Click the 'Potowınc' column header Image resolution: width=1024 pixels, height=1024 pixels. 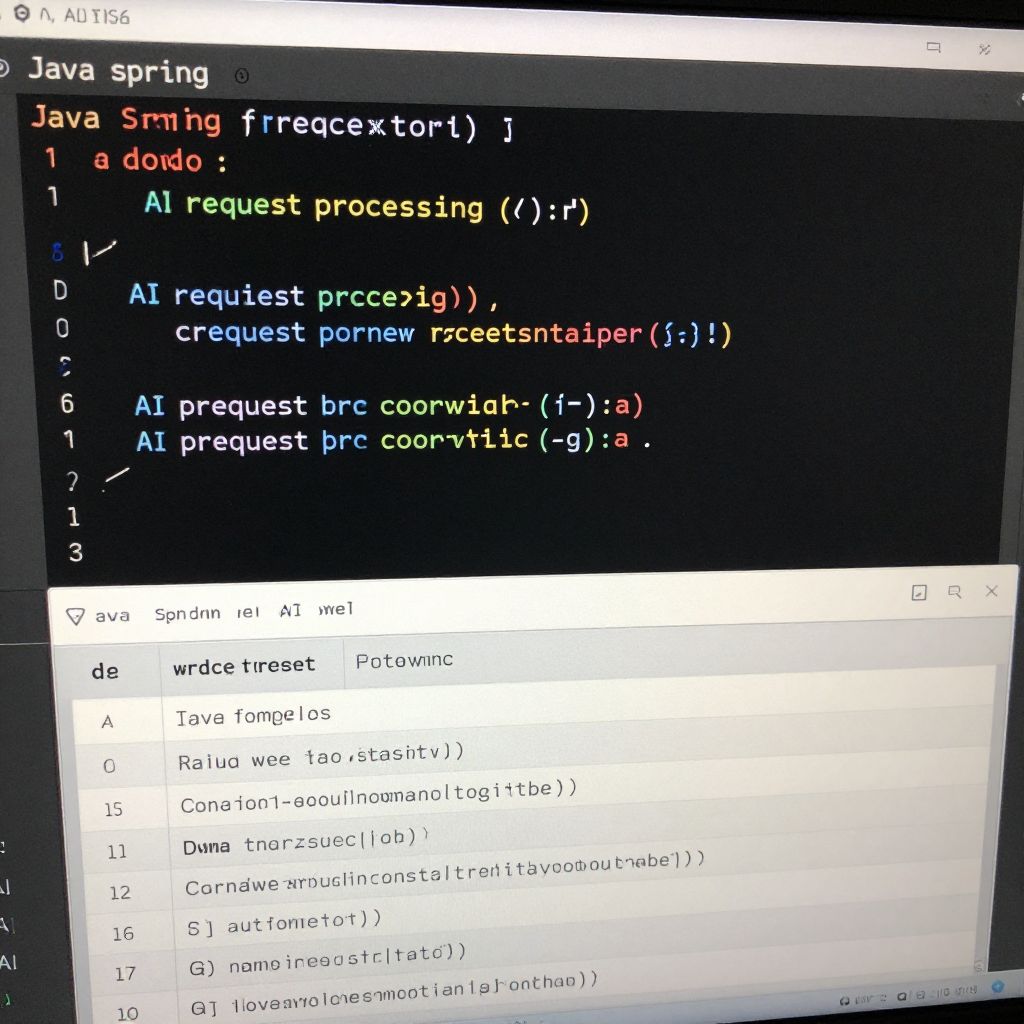click(x=404, y=660)
